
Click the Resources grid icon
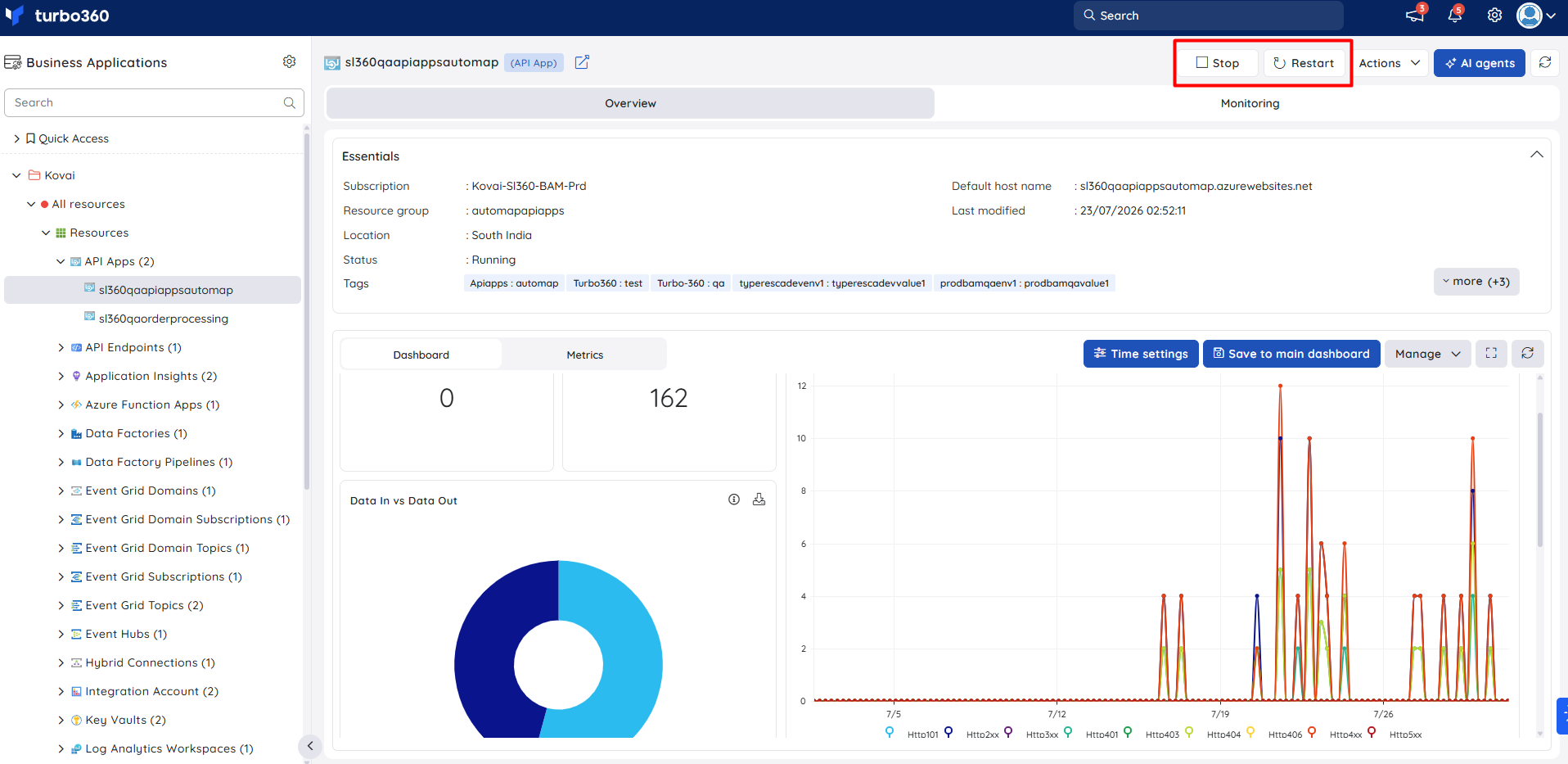pos(61,233)
